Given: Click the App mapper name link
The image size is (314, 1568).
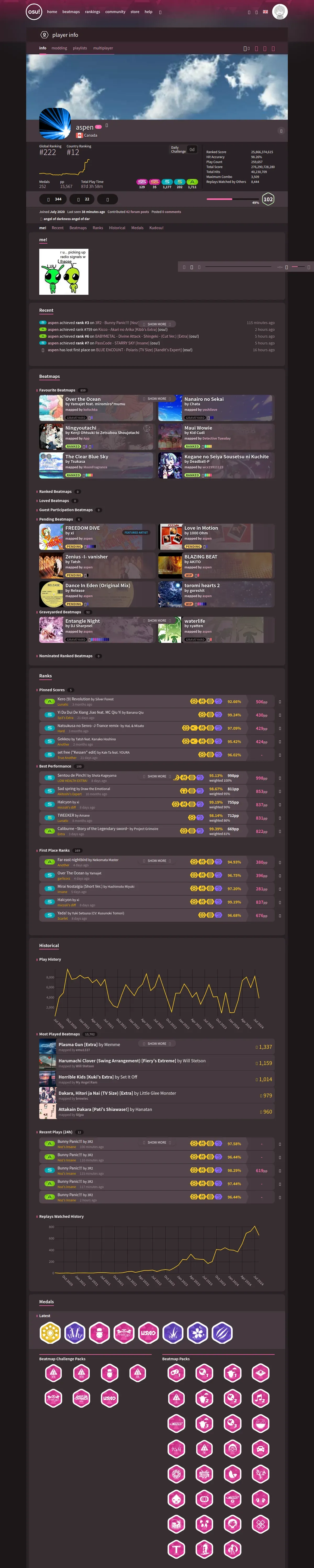Looking at the screenshot, I should [x=86, y=438].
